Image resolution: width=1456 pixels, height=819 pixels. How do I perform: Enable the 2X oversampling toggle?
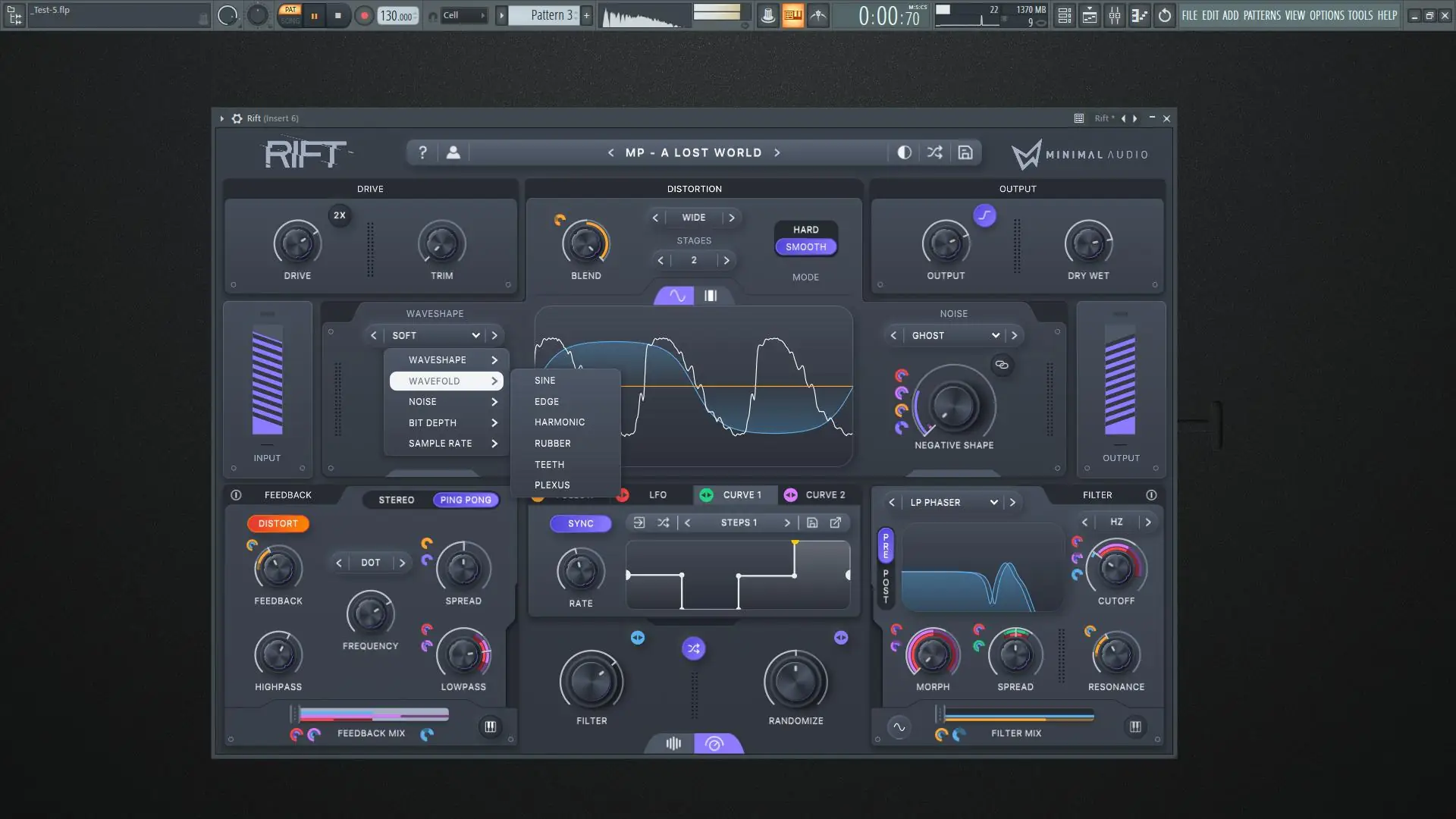[339, 215]
